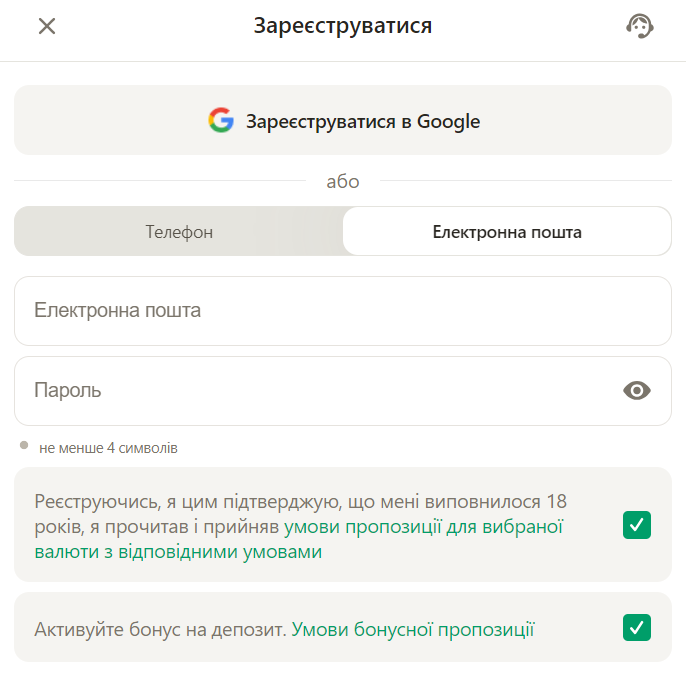Disable the deposit bonus activation checkbox
This screenshot has height=675, width=686.
tap(636, 627)
